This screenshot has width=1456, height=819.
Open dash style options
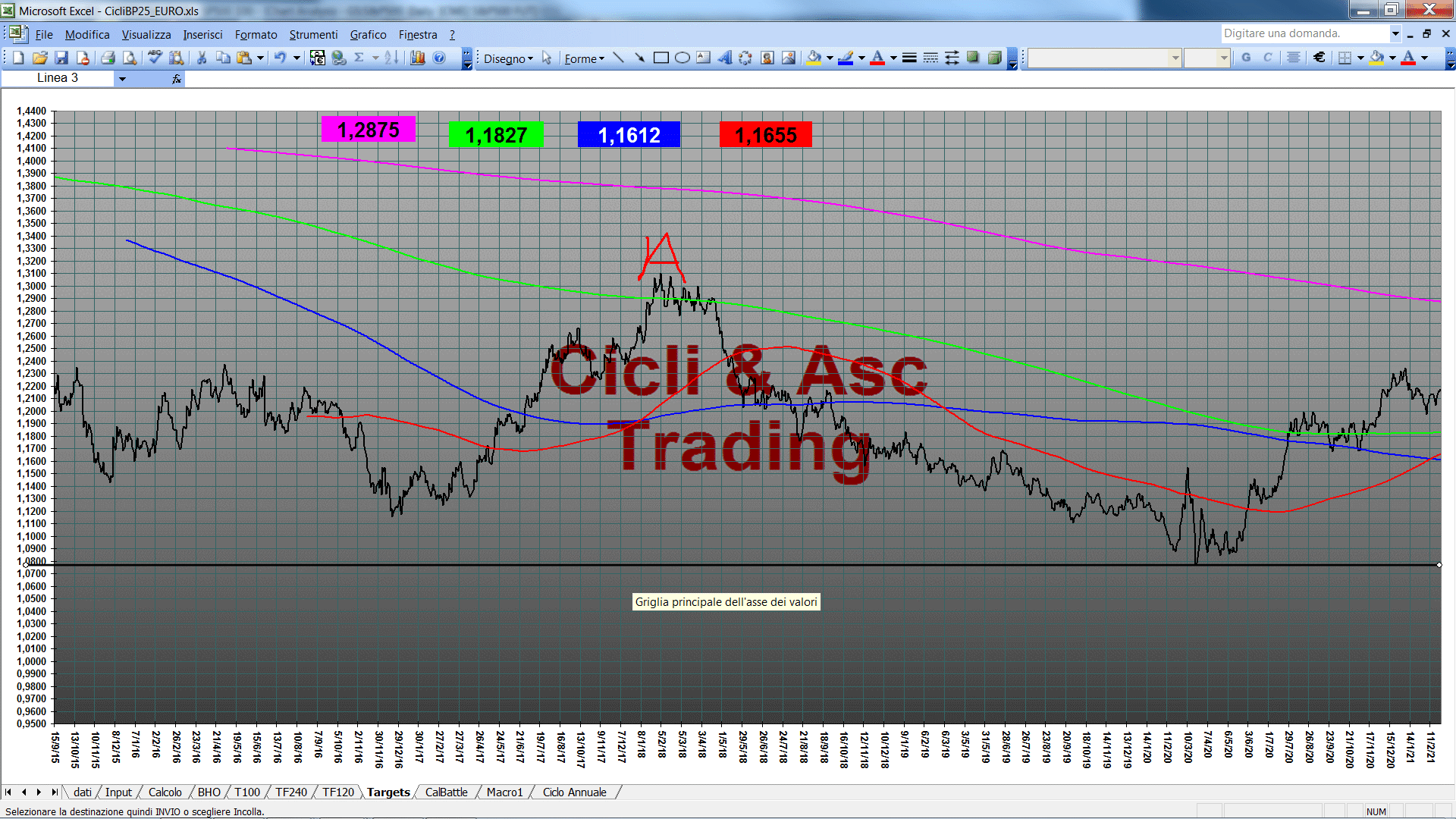click(x=930, y=58)
